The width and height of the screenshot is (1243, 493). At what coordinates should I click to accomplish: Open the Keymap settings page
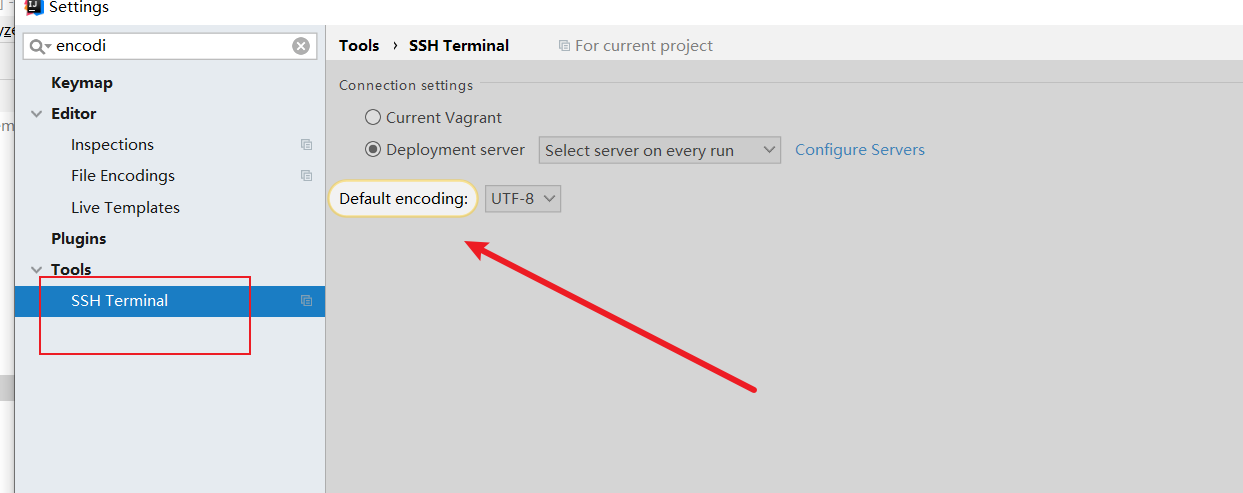pyautogui.click(x=82, y=83)
